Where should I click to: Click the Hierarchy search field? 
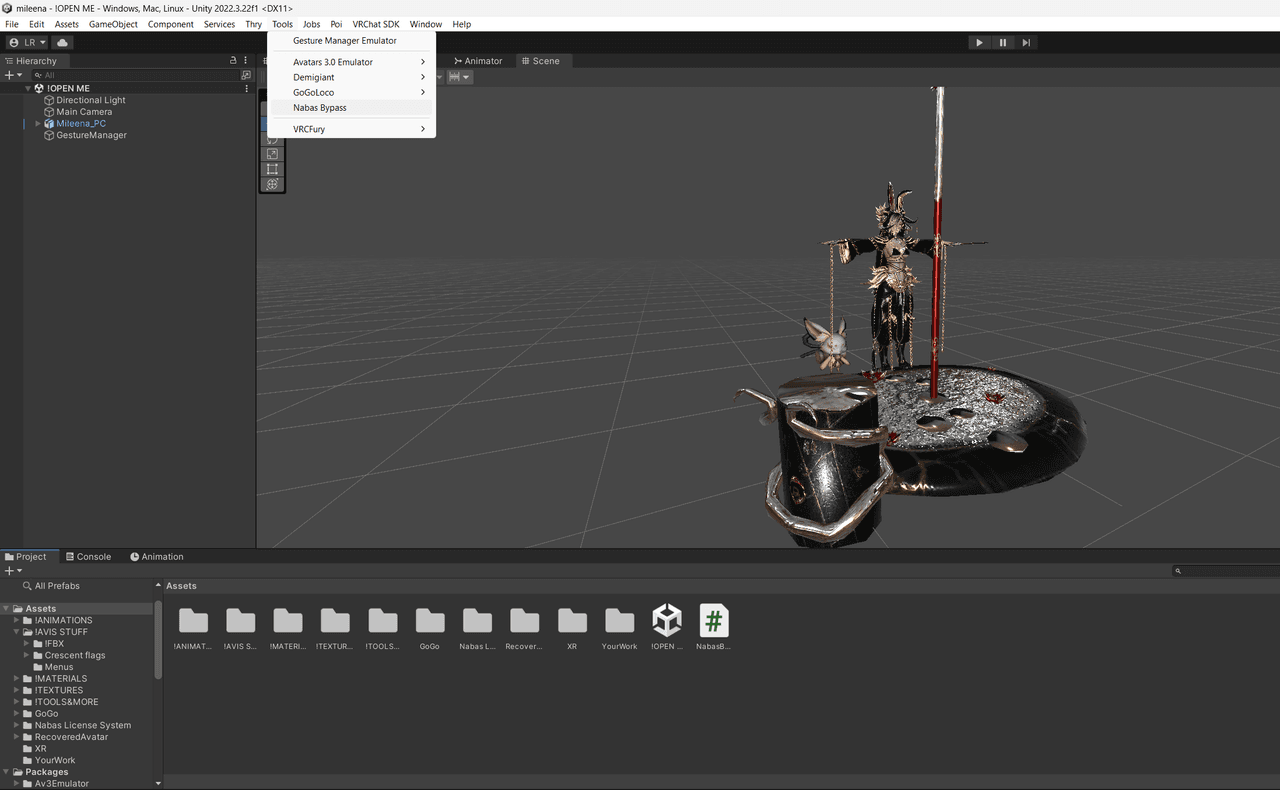coord(135,75)
